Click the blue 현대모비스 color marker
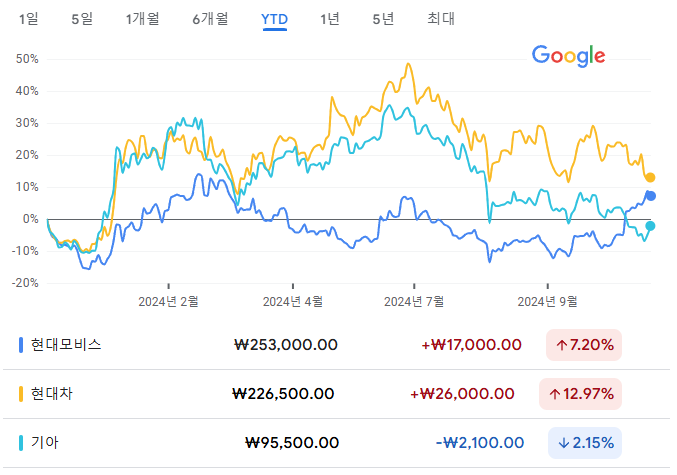Image resolution: width=677 pixels, height=475 pixels. (21, 345)
